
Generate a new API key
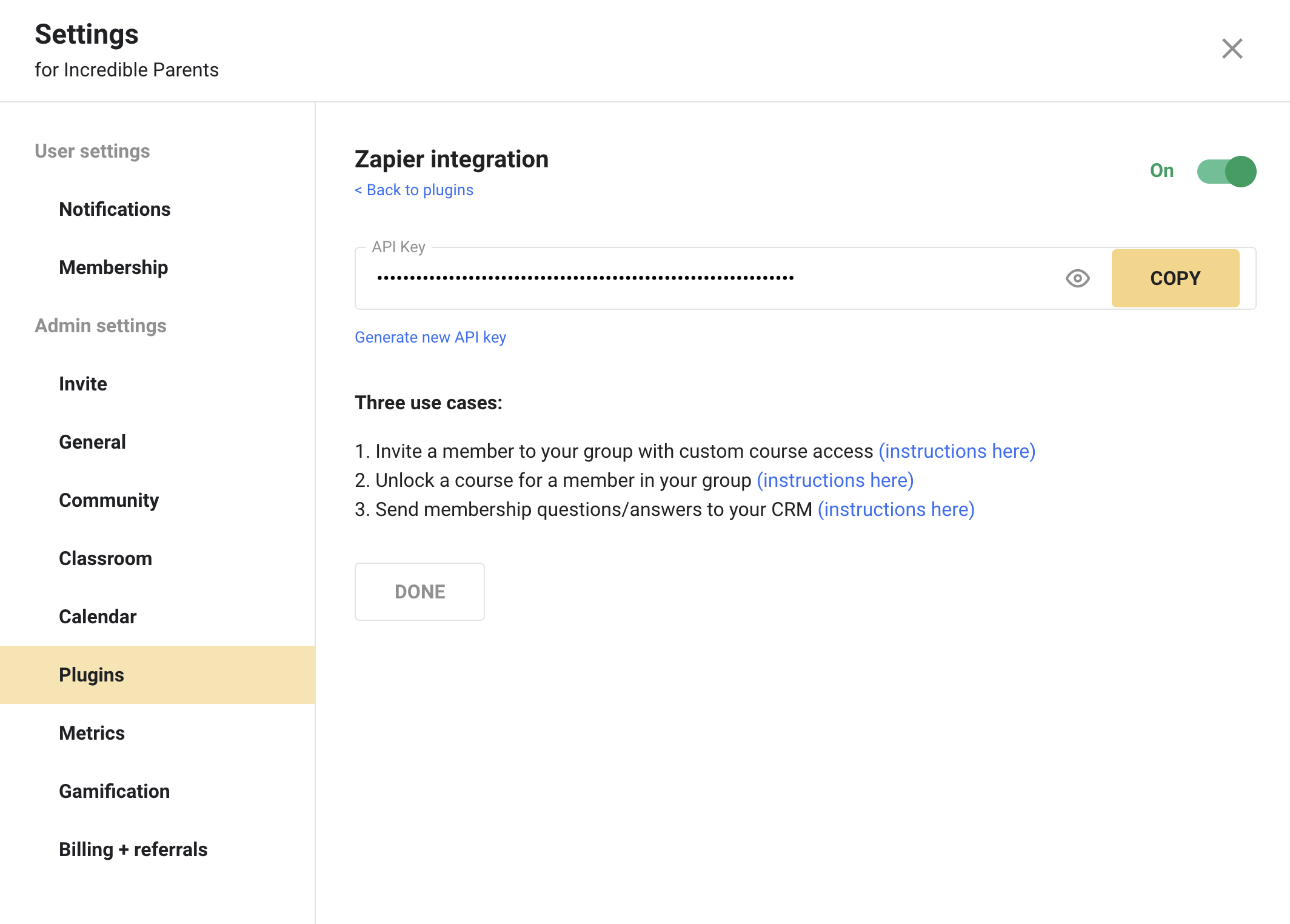(x=430, y=337)
